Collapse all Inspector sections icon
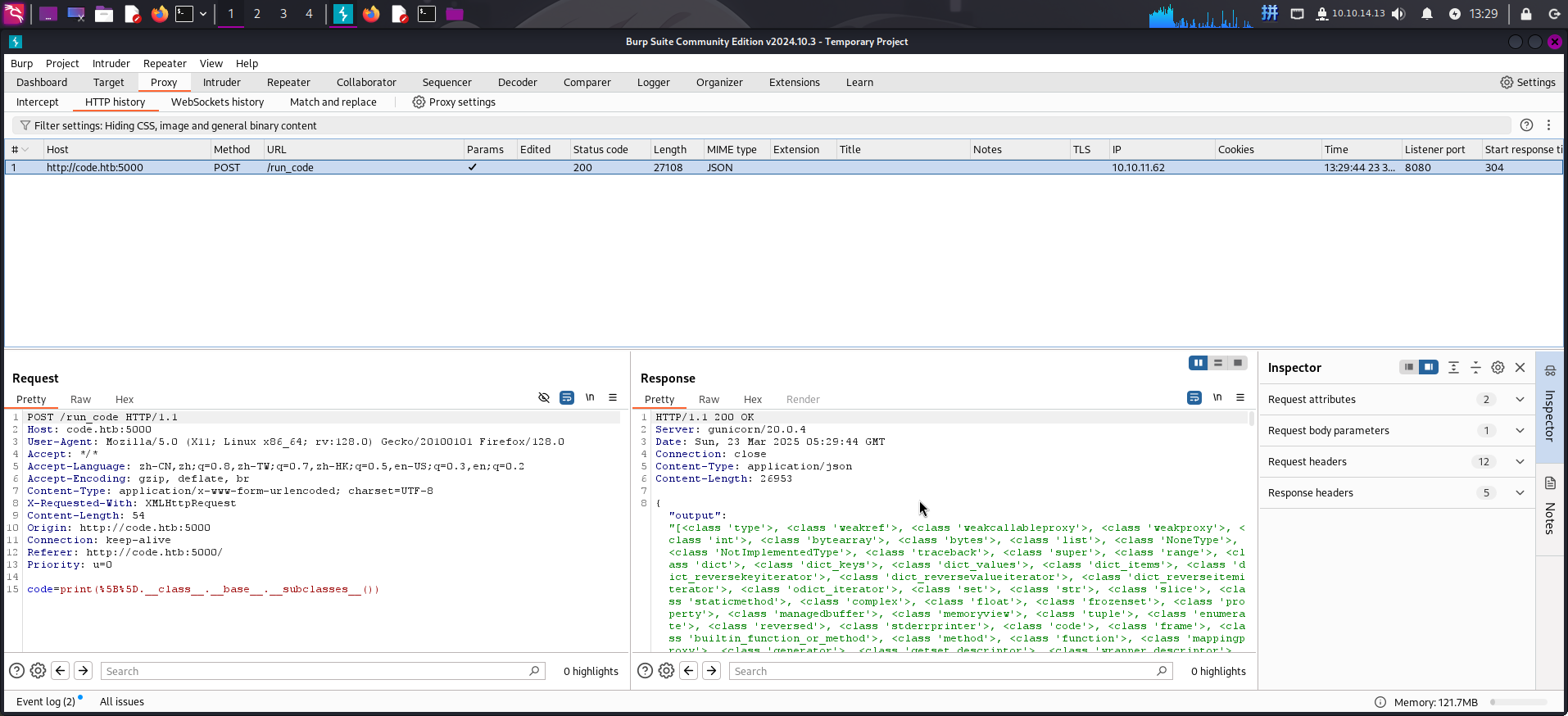 click(x=1475, y=367)
